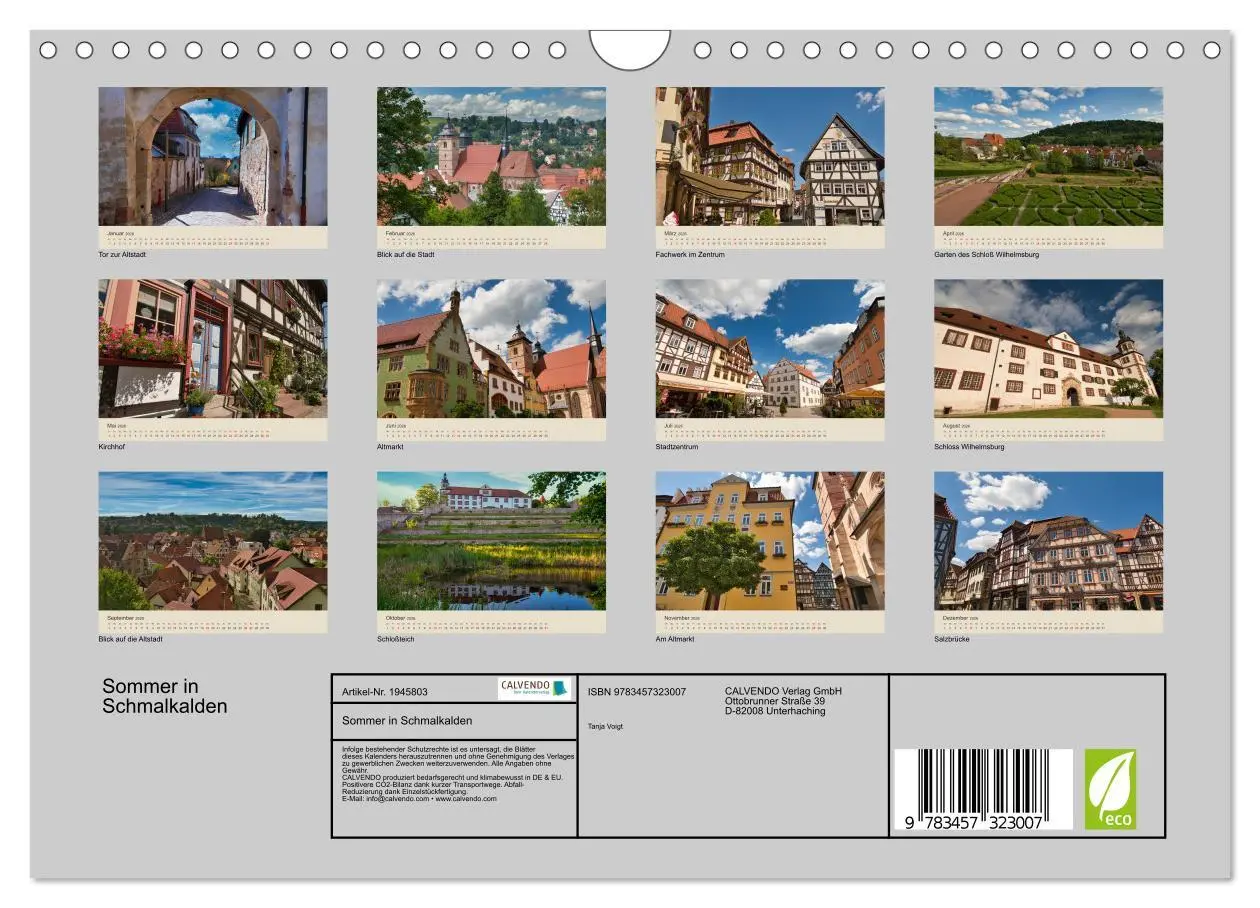Screen dimensions: 1260x908
Task: Click the CALVENDO logo beside the article number
Action: pyautogui.click(x=534, y=688)
